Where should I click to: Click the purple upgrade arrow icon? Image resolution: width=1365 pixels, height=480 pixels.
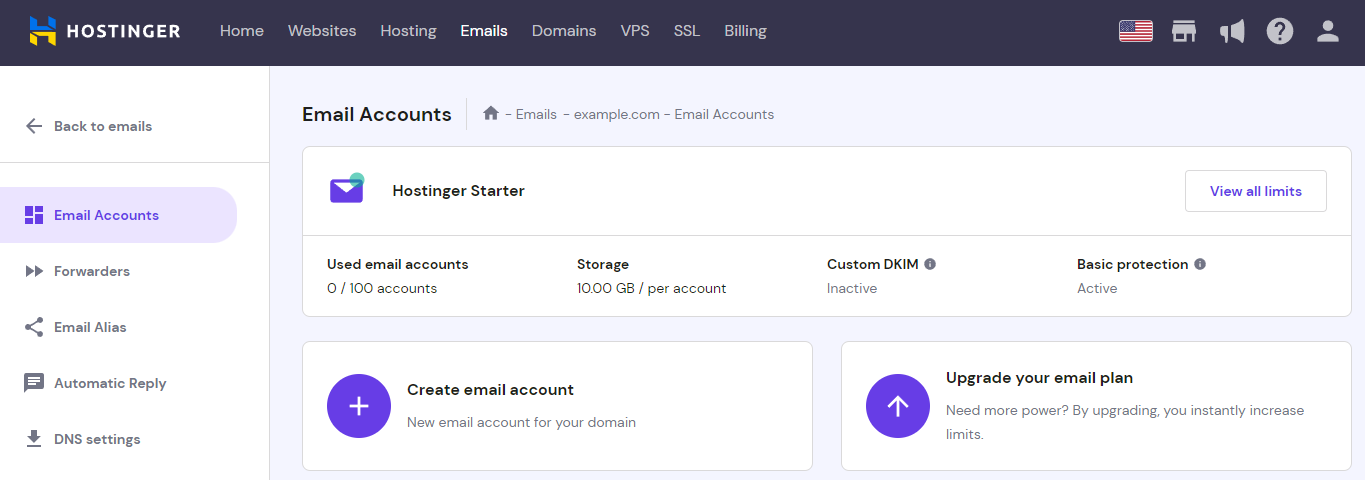click(x=898, y=406)
